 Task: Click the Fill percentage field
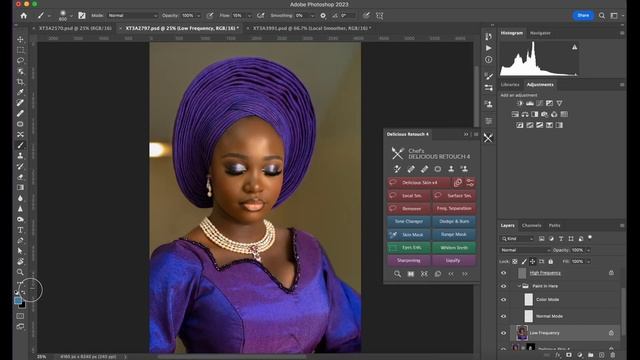pos(577,262)
